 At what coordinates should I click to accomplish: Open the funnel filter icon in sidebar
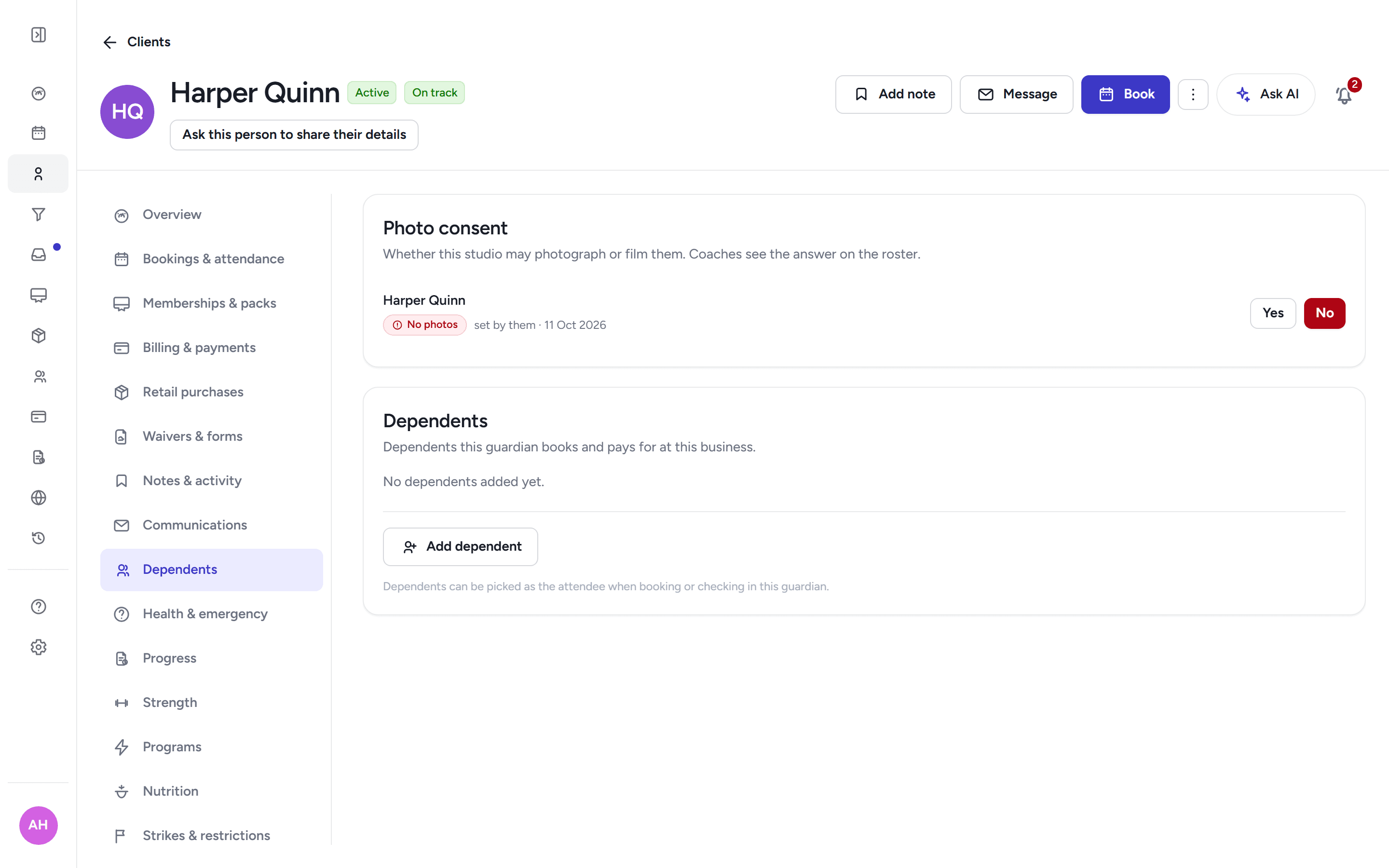[39, 214]
